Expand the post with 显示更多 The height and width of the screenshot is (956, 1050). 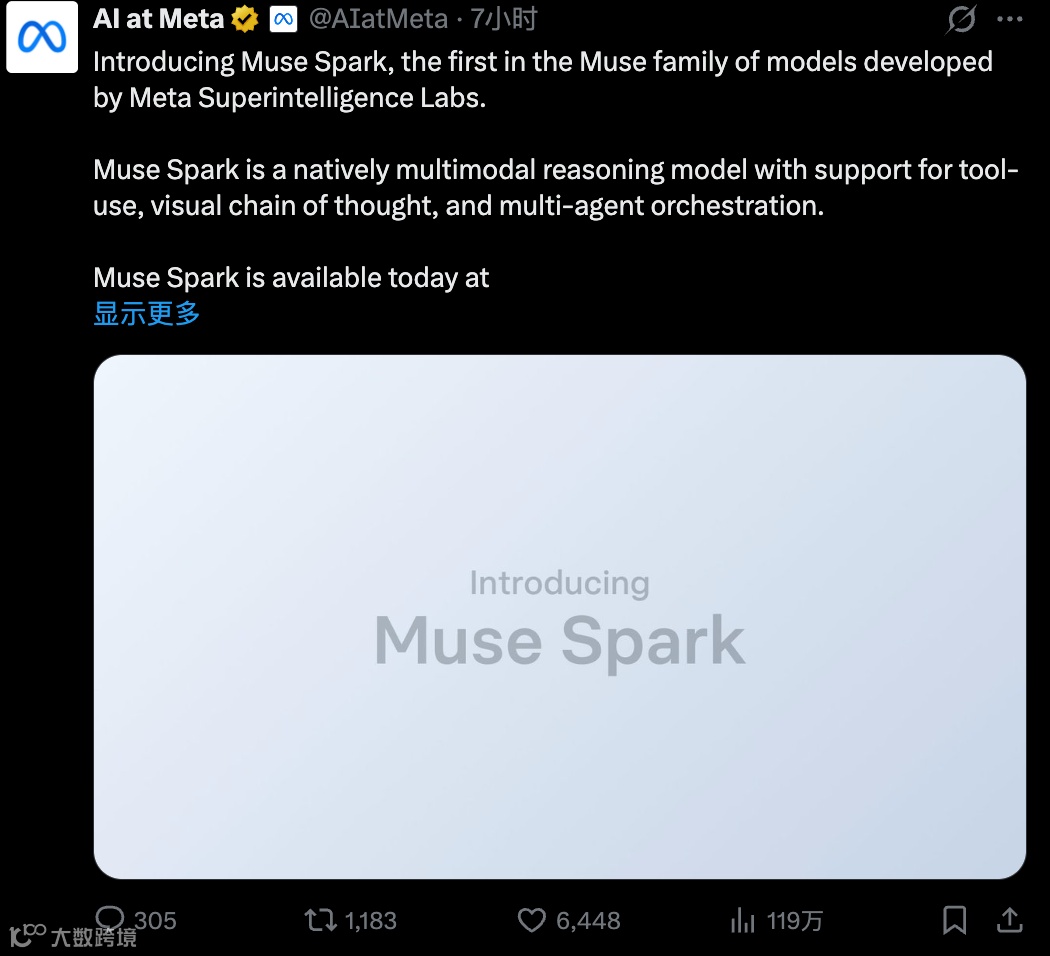(147, 313)
